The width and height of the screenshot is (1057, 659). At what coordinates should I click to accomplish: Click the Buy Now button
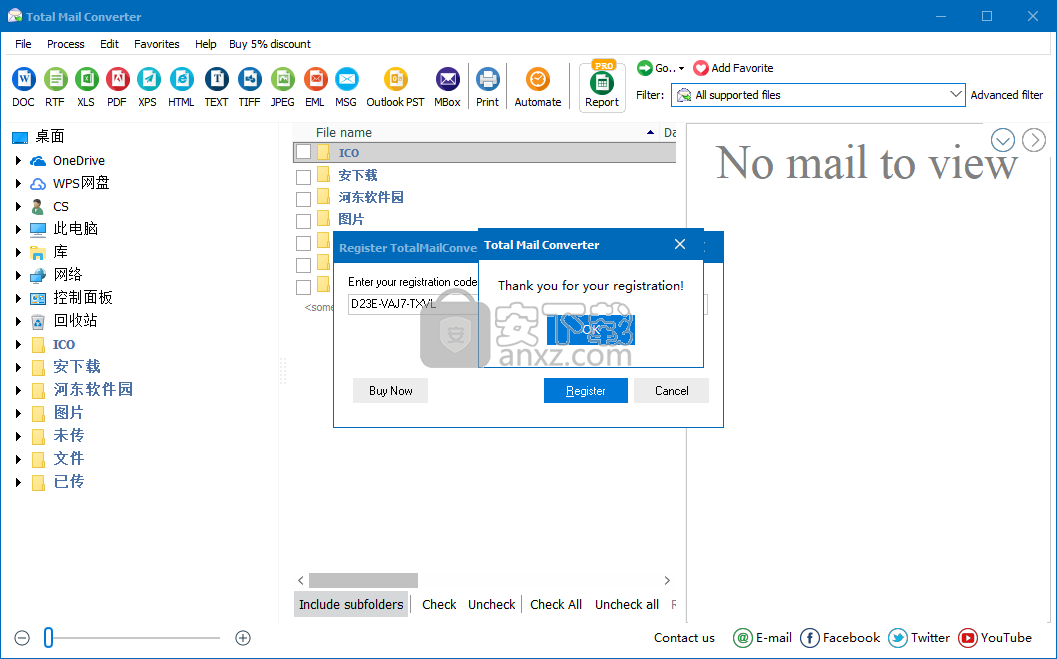coord(390,391)
